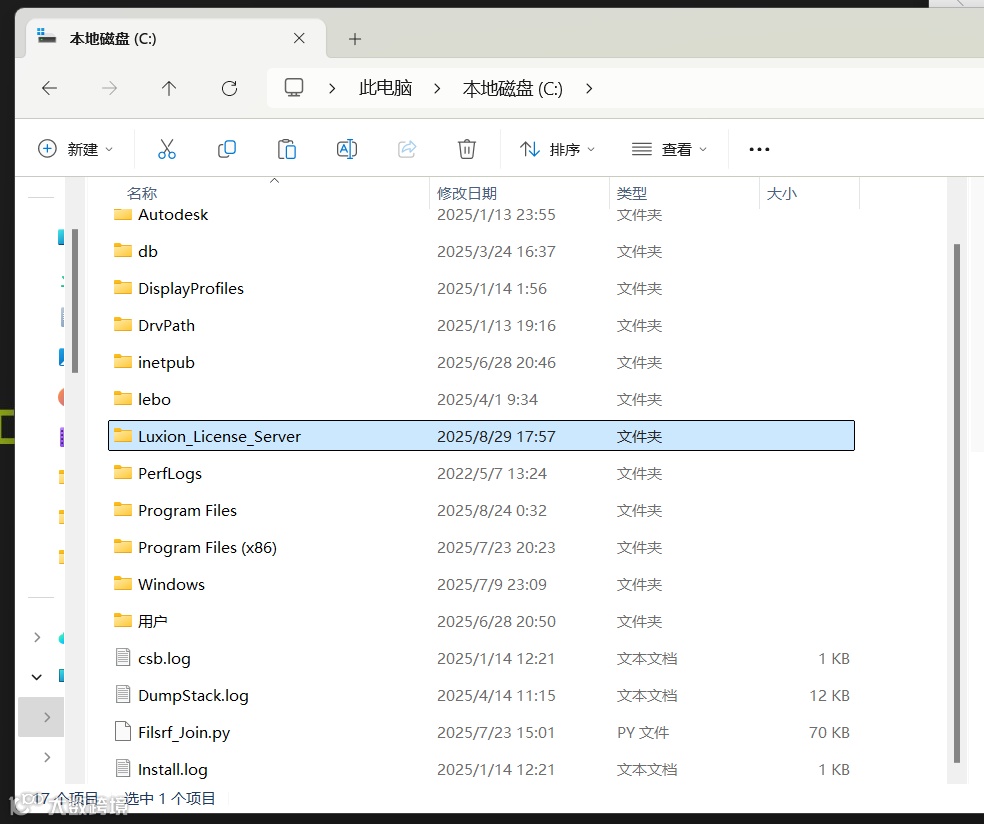The image size is (984, 824).
Task: Select the Luxion_License_Server folder
Action: point(481,436)
